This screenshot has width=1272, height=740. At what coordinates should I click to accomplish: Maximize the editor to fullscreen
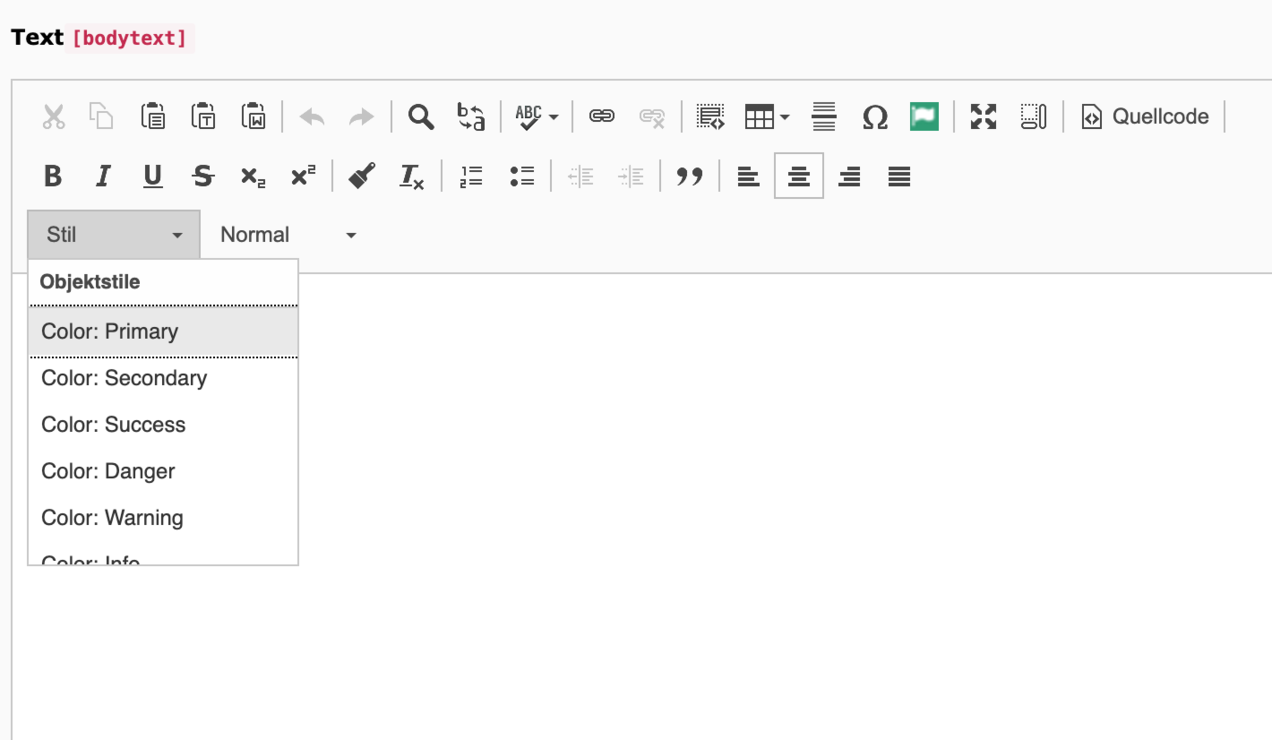(x=984, y=117)
